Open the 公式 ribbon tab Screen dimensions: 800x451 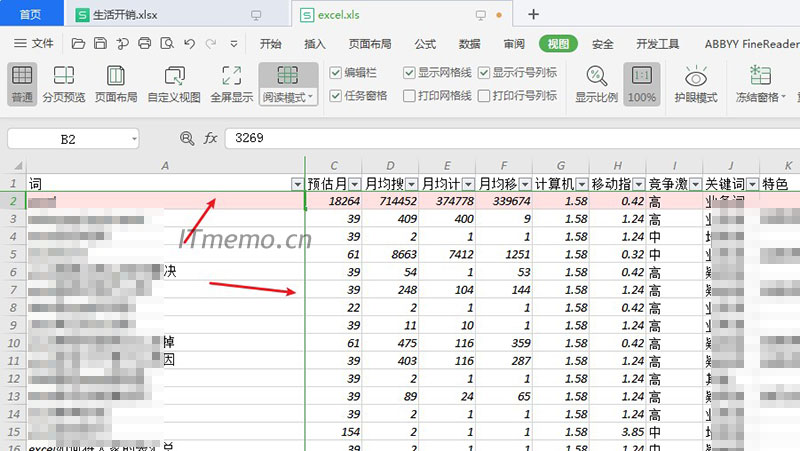[425, 44]
